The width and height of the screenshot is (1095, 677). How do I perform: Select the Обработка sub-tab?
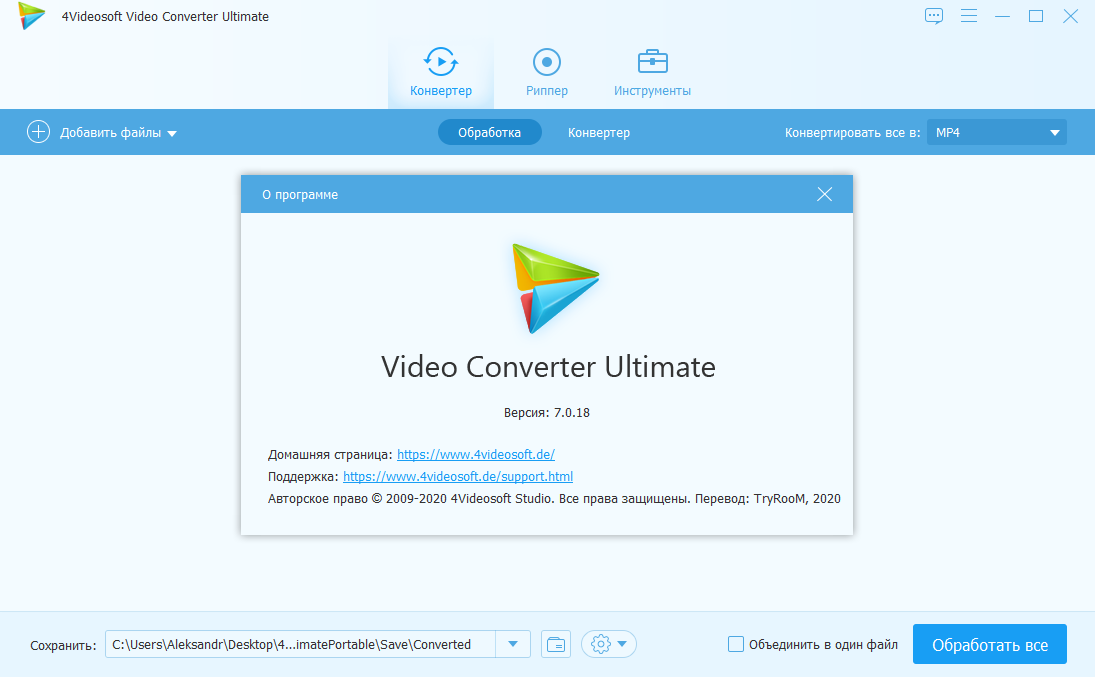(x=489, y=132)
